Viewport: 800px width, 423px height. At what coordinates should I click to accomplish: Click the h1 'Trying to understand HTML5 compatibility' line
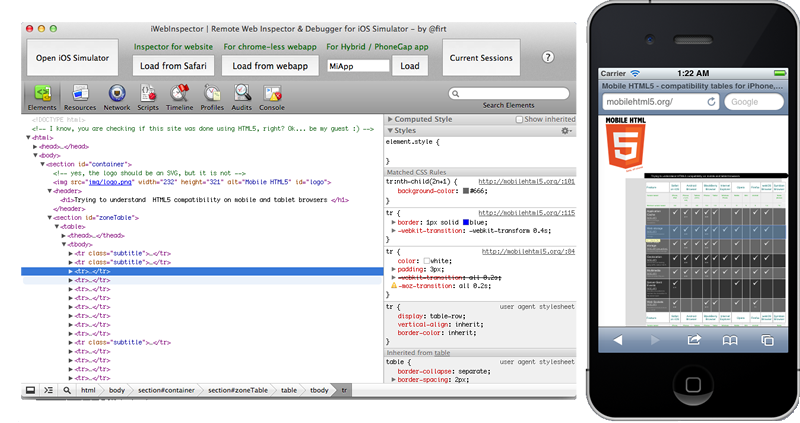coord(205,200)
